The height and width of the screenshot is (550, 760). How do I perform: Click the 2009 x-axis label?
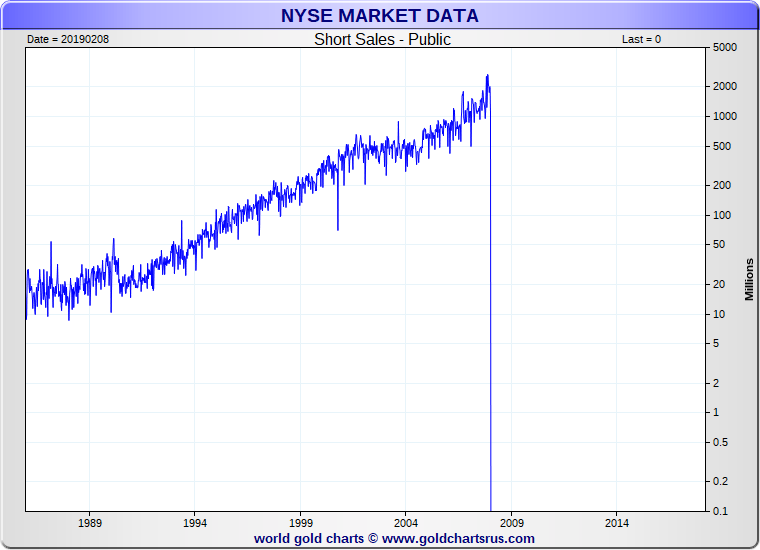[512, 523]
